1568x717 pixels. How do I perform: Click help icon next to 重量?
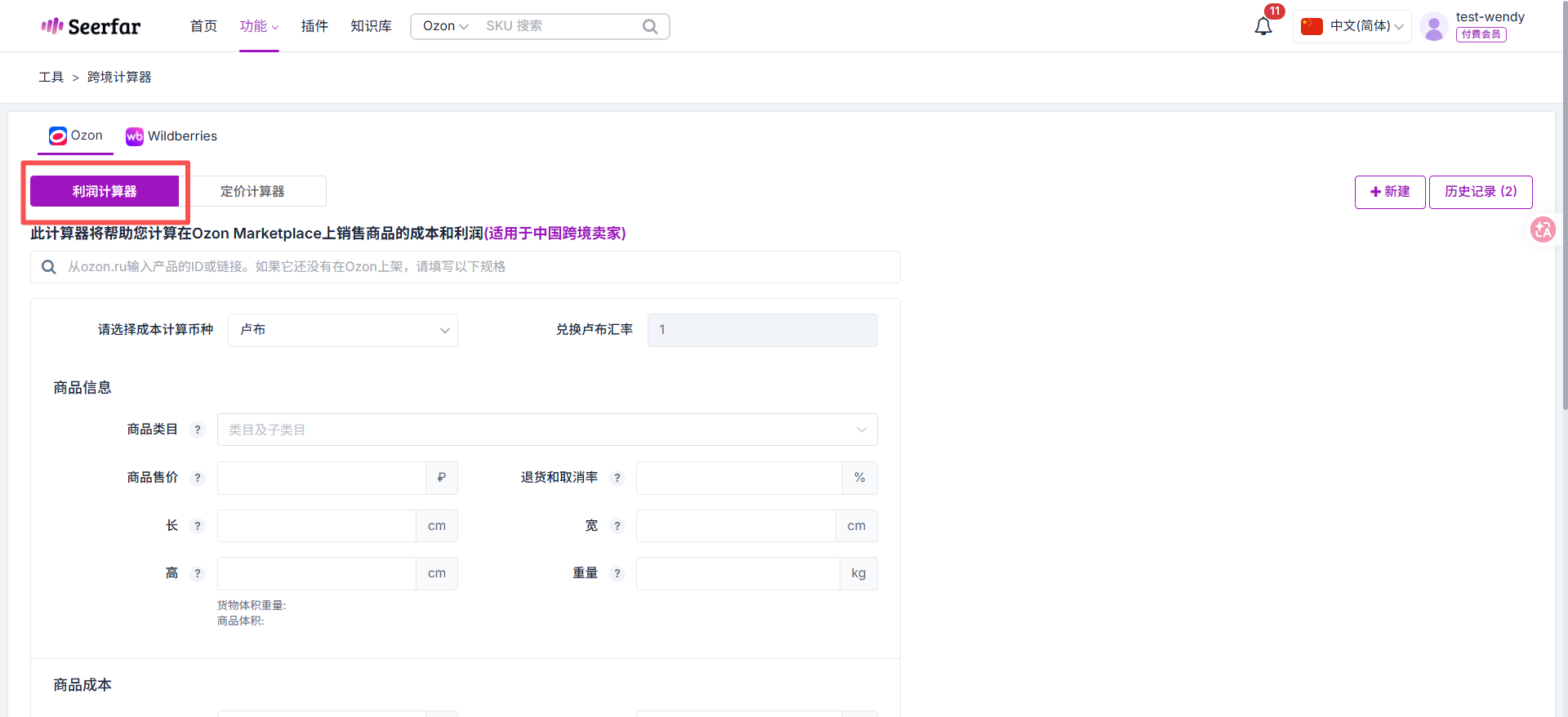tap(617, 573)
